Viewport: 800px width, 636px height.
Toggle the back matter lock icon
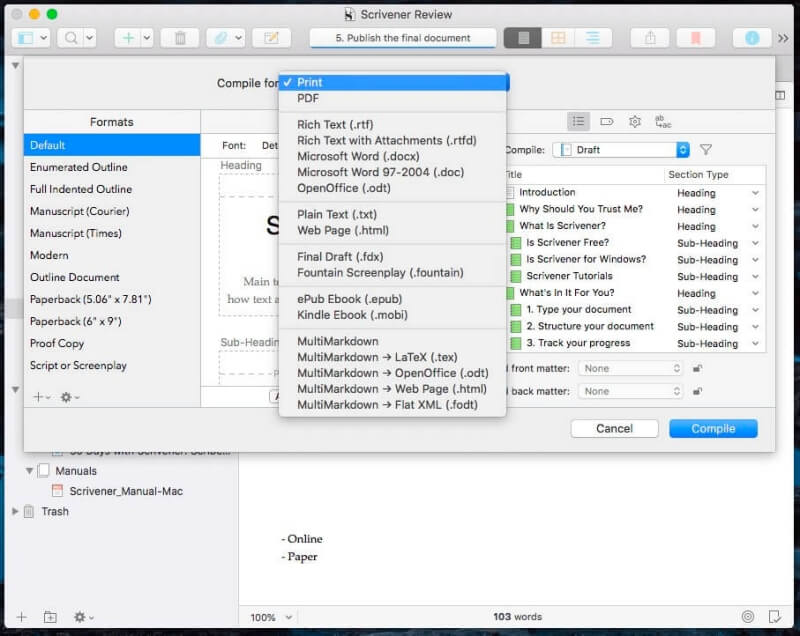(697, 391)
